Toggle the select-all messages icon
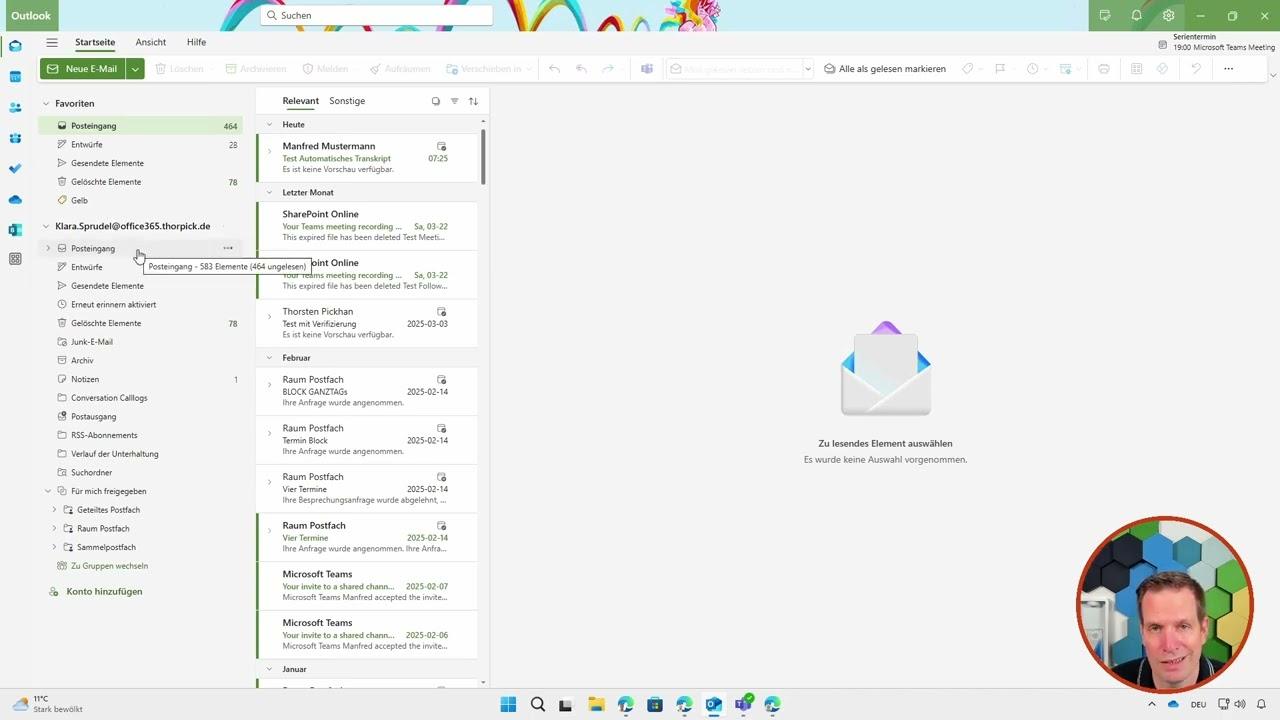This screenshot has height=720, width=1280. click(x=435, y=101)
